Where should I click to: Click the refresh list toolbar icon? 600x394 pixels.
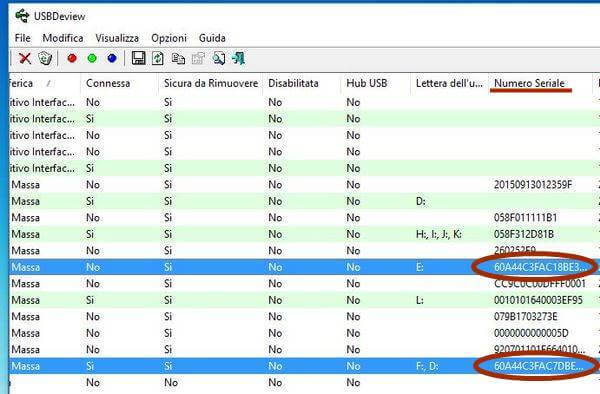pos(158,59)
